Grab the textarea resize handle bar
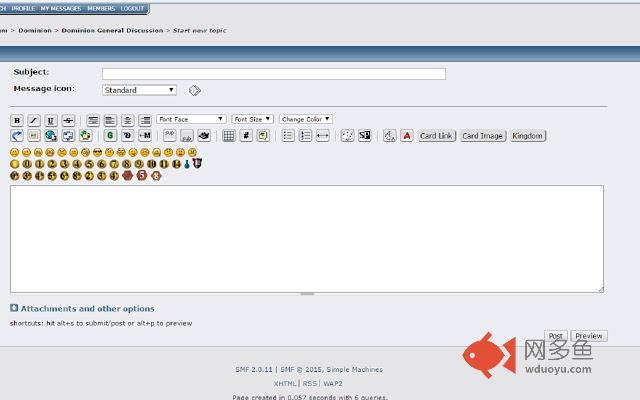The width and height of the screenshot is (640, 400). [307, 293]
